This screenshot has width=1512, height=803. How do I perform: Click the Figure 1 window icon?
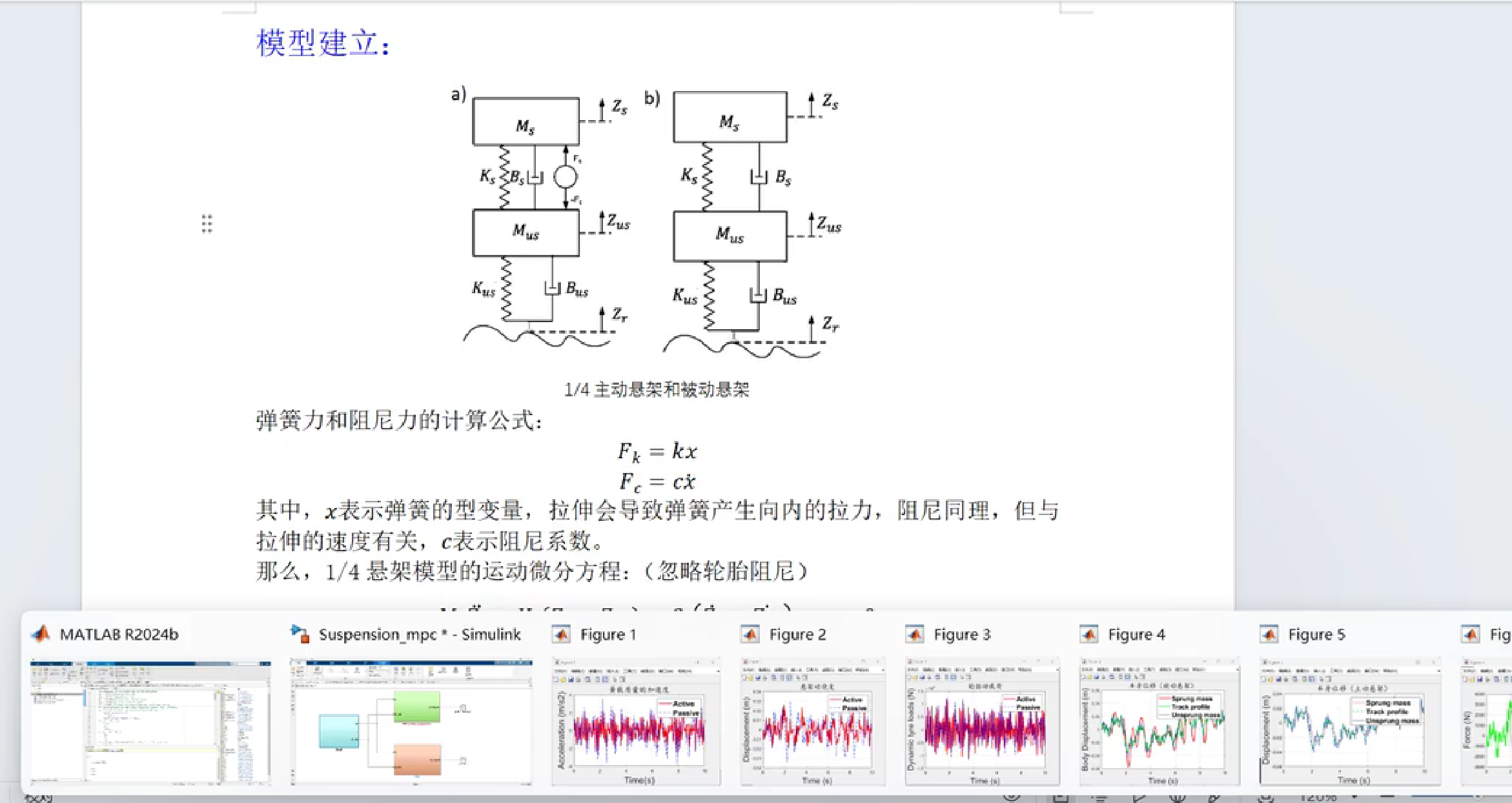(561, 635)
